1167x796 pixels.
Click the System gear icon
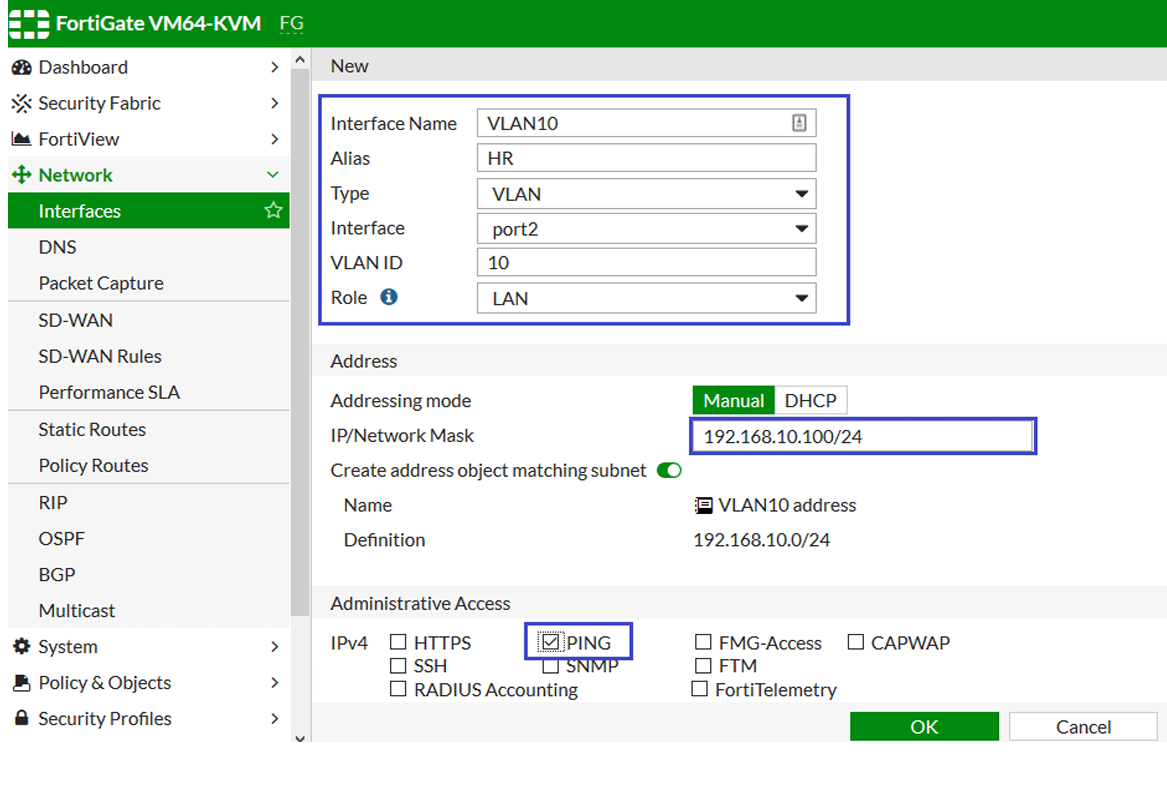click(22, 646)
